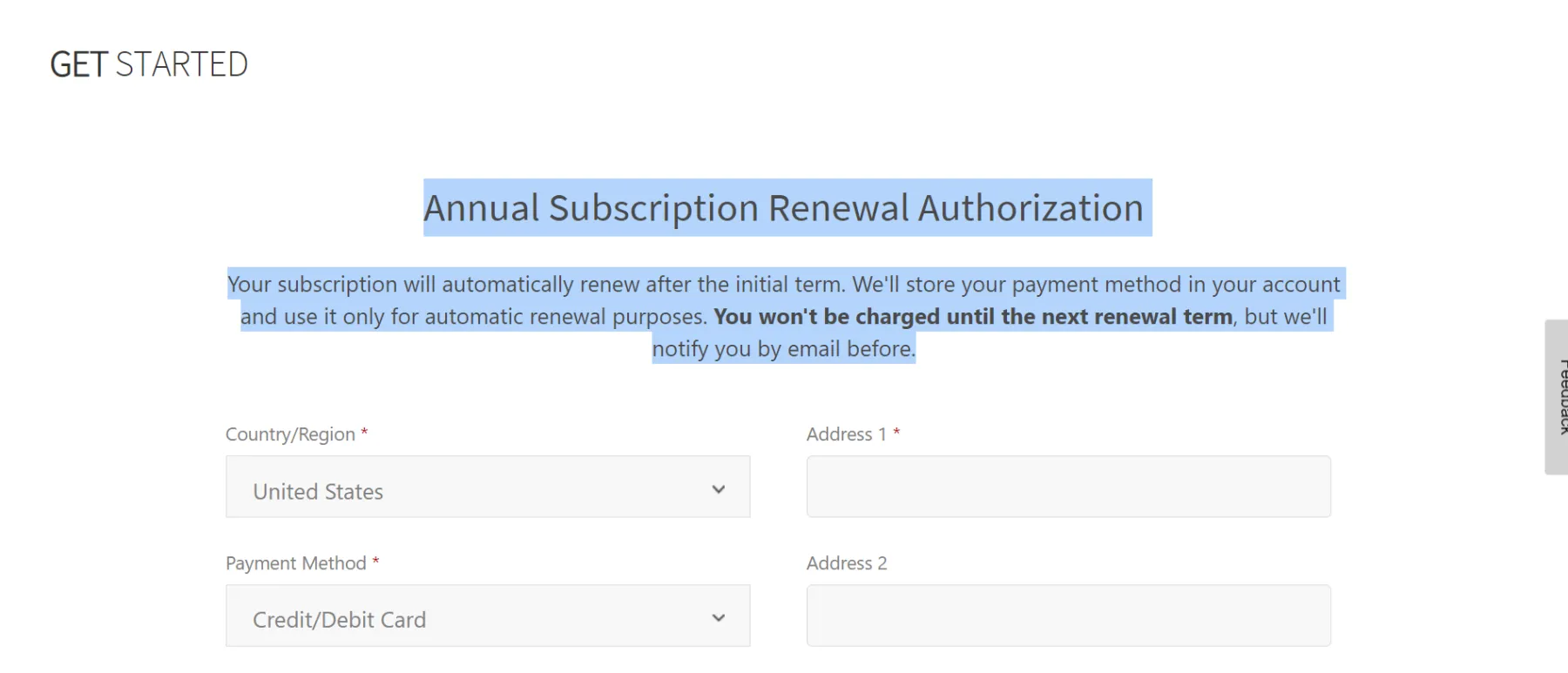Click the Payment Method field label
Screen dimensions: 1568x673
295,563
